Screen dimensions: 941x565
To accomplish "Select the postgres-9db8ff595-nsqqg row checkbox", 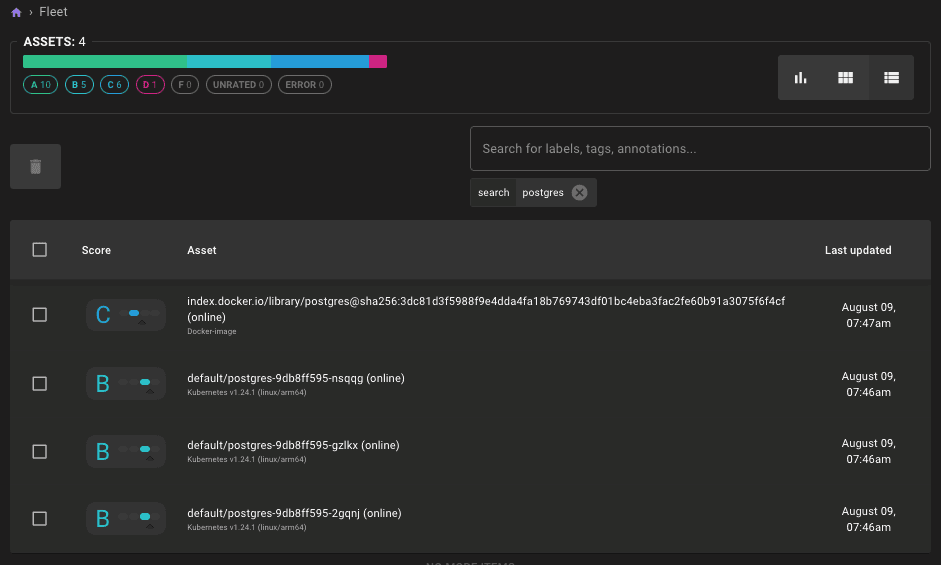I will [40, 384].
